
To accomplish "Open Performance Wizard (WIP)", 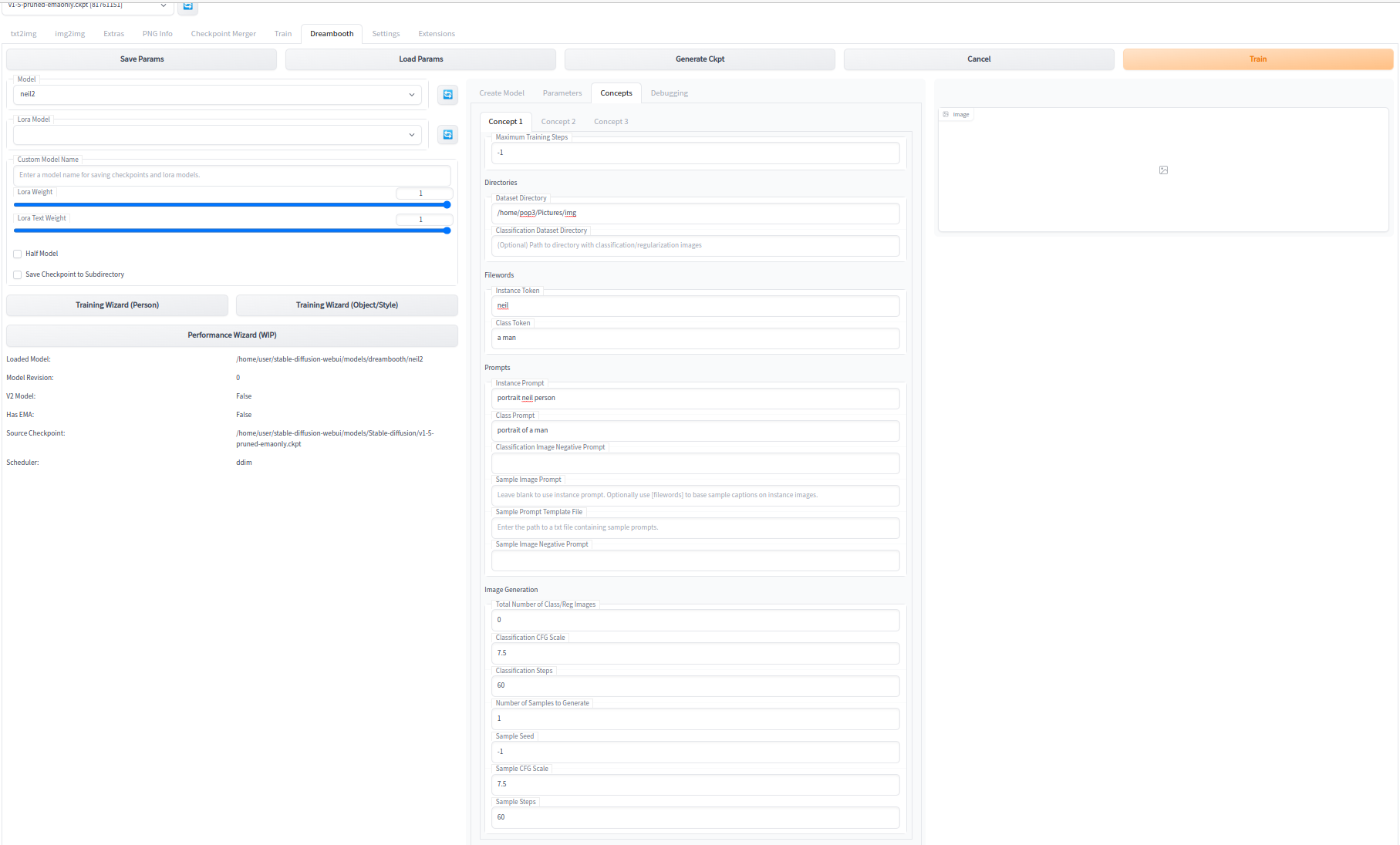I will (232, 335).
